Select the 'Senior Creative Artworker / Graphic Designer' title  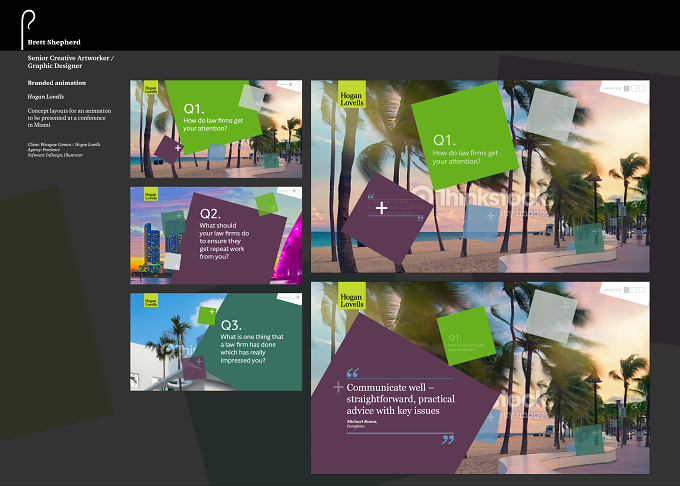click(x=71, y=62)
